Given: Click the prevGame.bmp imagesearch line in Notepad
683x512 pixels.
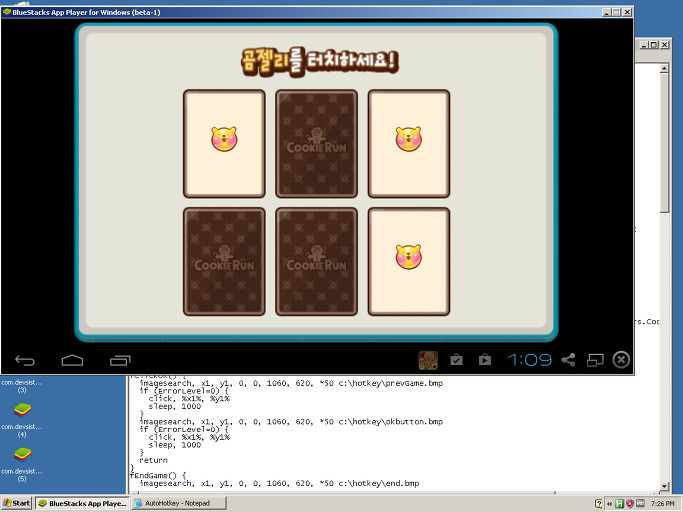Looking at the screenshot, I should (x=291, y=383).
